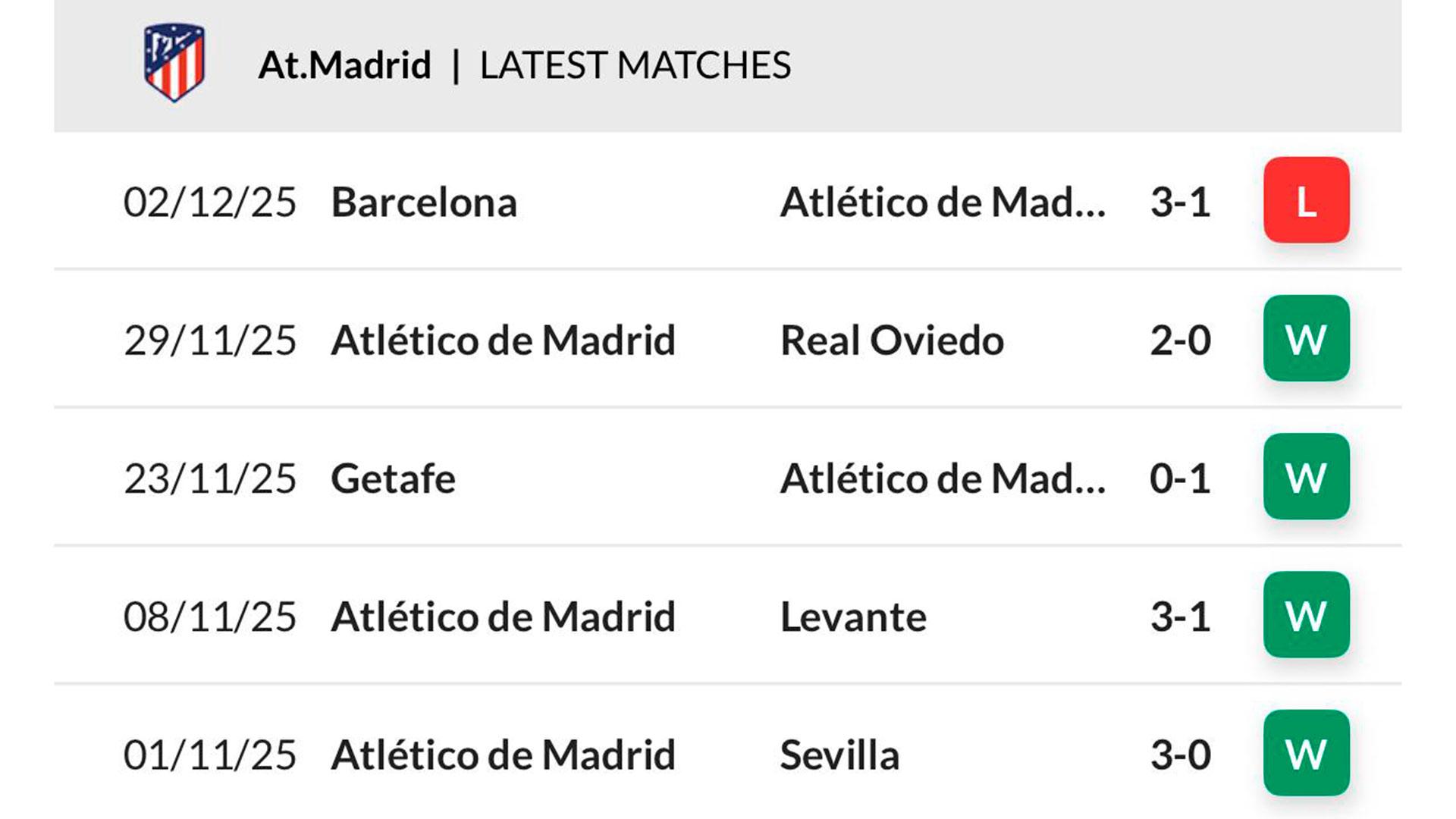This screenshot has width=1456, height=819.
Task: Open the Levante team link
Action: [853, 617]
